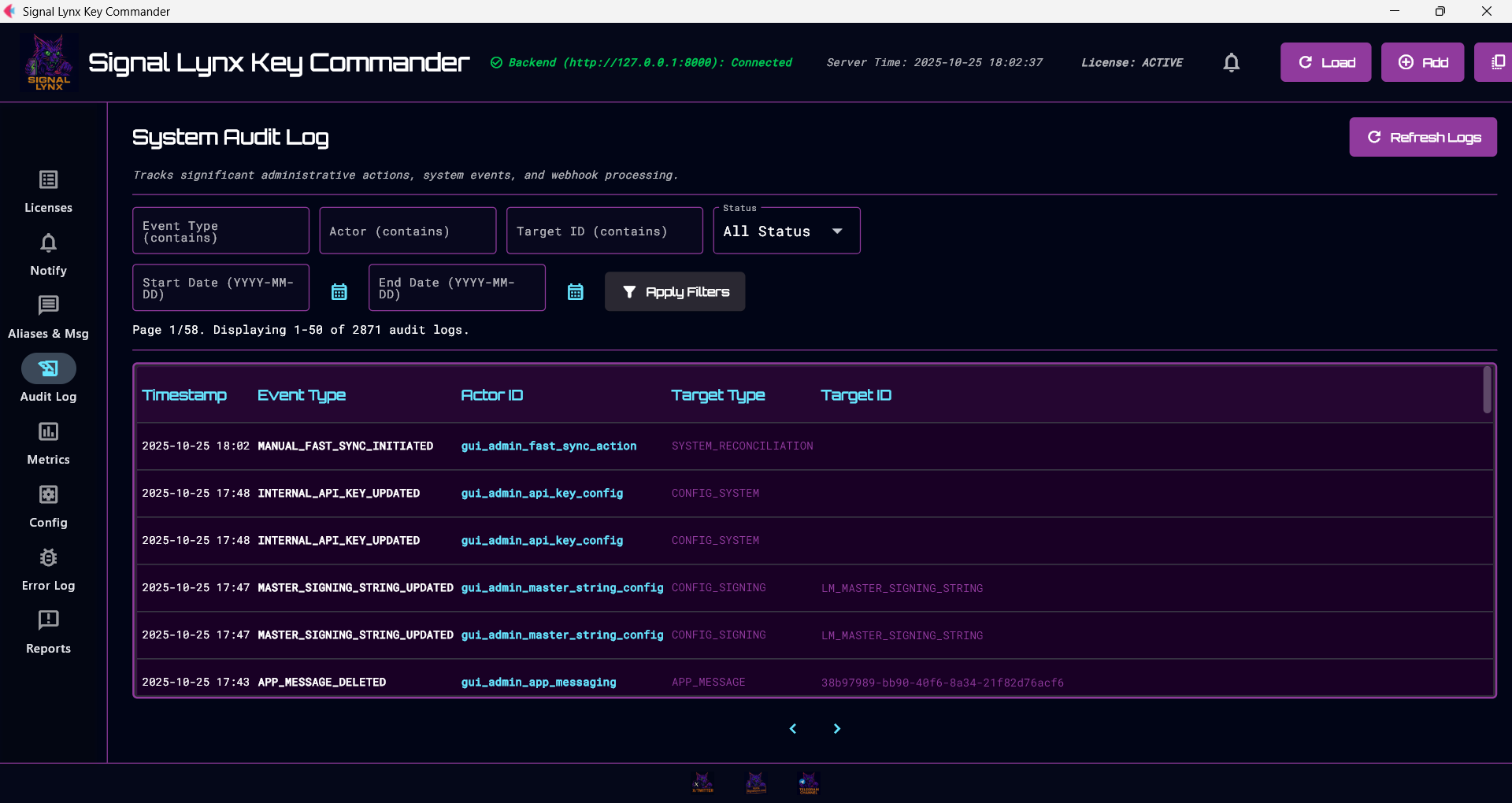The width and height of the screenshot is (1512, 803).
Task: Type in the Actor contains filter field
Action: (x=407, y=231)
